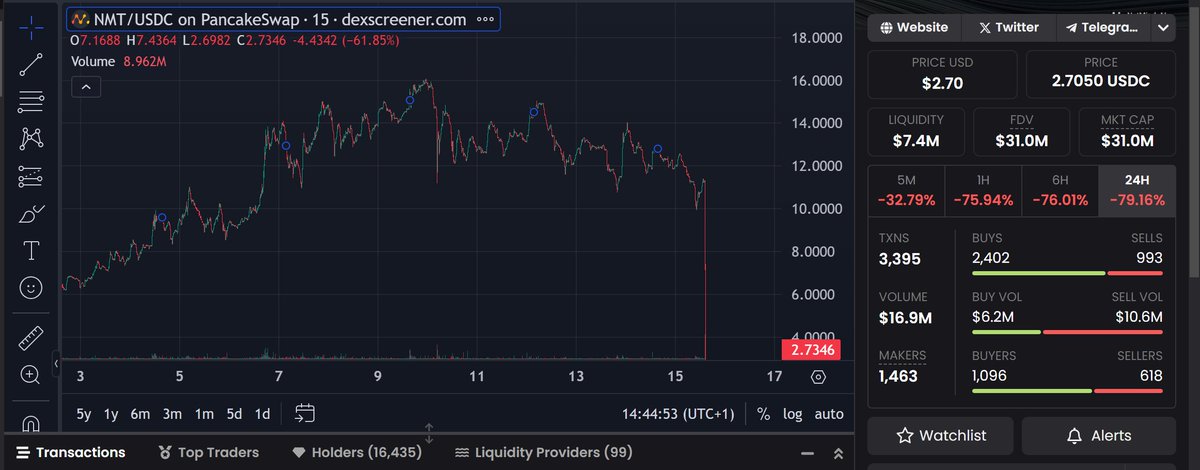Select the XABCD pattern tool
The height and width of the screenshot is (470, 1200).
[31, 139]
